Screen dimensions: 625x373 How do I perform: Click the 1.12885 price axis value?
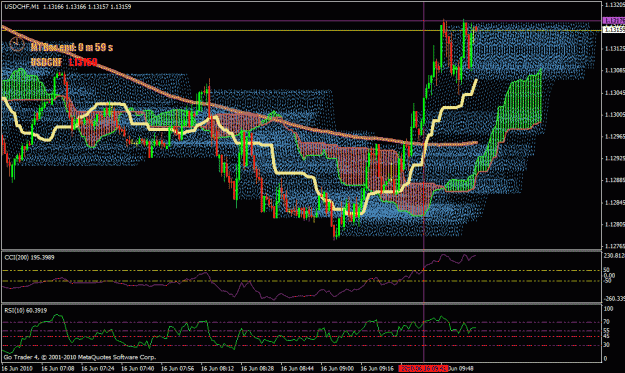pyautogui.click(x=614, y=180)
